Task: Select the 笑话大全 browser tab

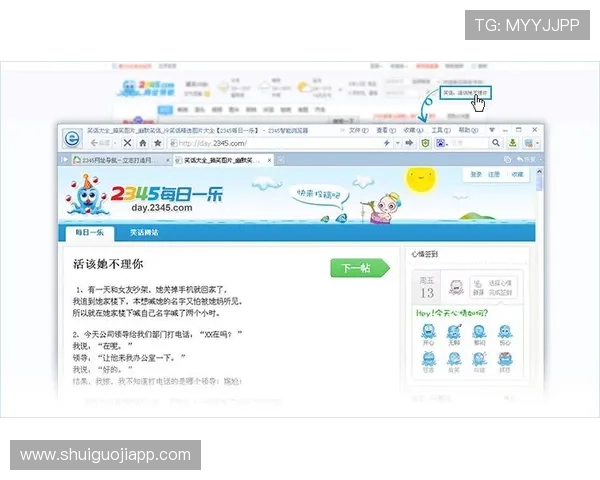Action: tap(221, 160)
